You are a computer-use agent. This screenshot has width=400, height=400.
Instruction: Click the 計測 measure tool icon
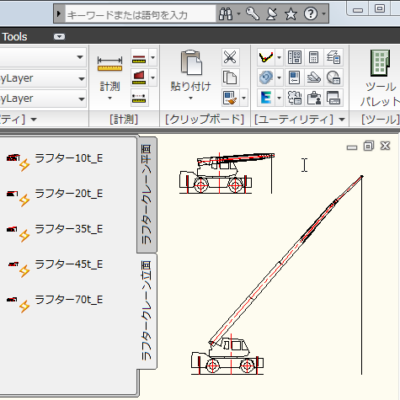(x=110, y=64)
